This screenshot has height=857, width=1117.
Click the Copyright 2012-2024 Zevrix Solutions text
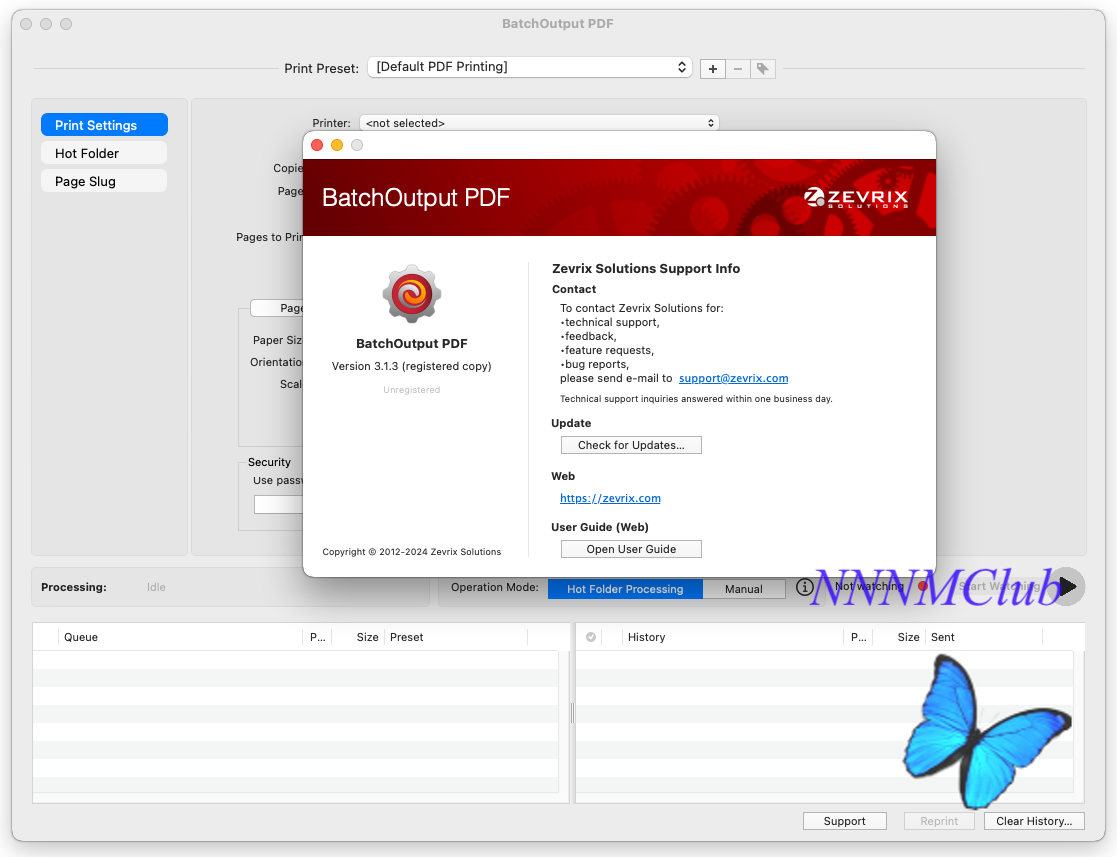coord(412,552)
